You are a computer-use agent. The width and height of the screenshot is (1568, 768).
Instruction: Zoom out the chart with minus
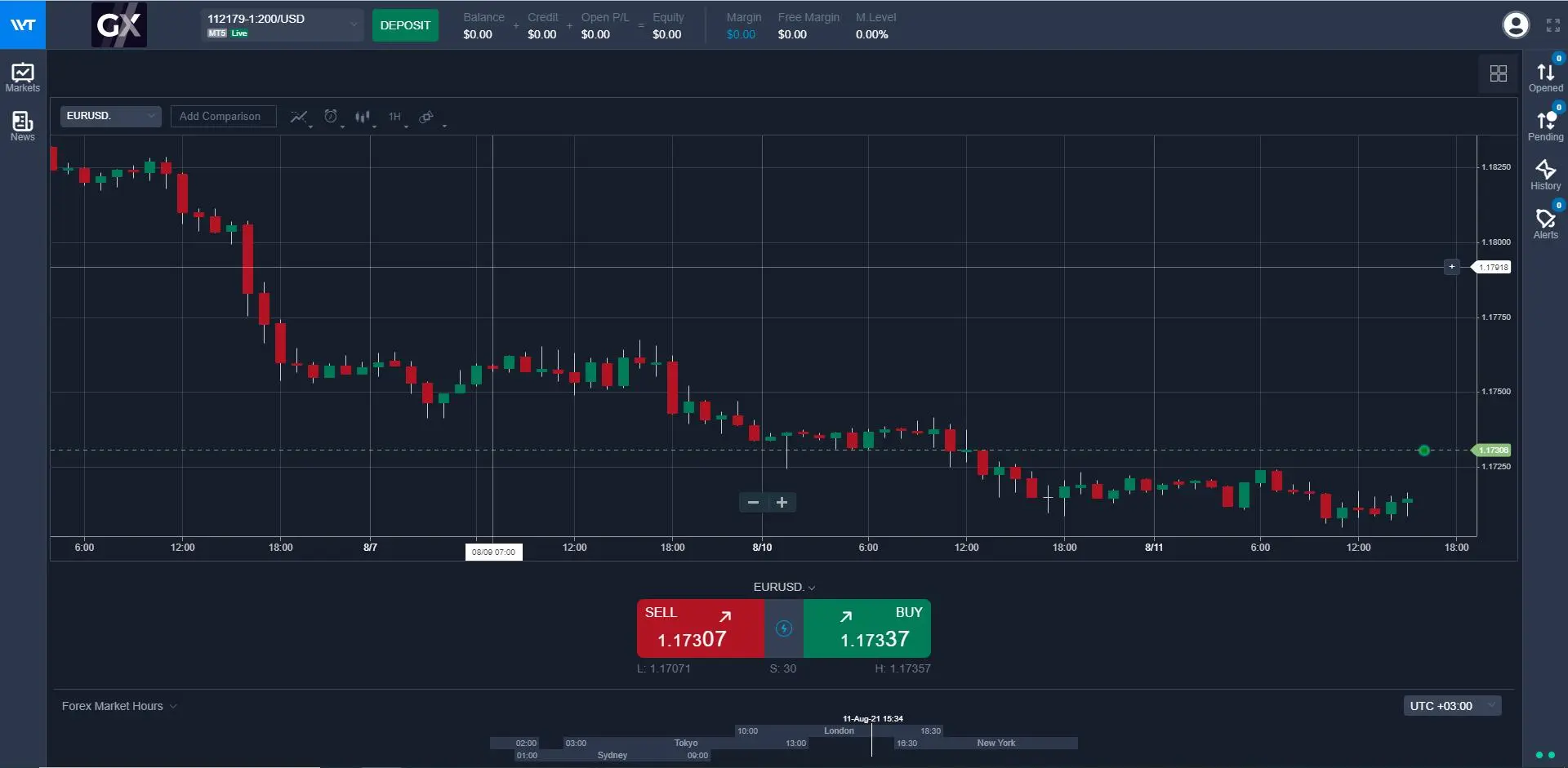pyautogui.click(x=753, y=502)
